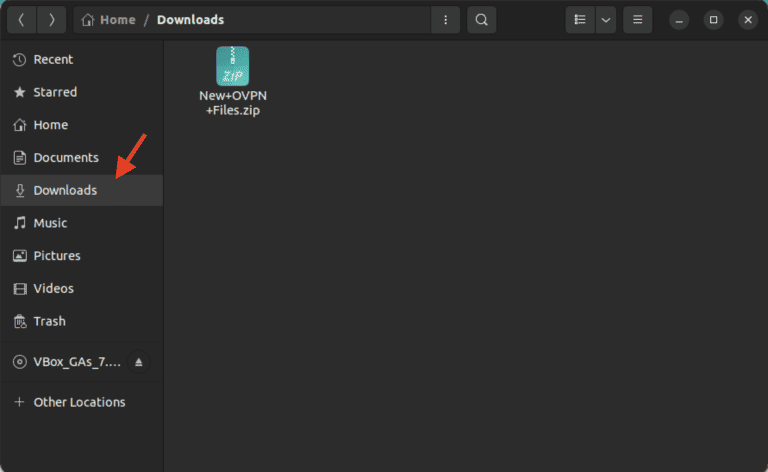Viewport: 768px width, 472px height.
Task: Open the Trash in the sidebar
Action: (x=49, y=321)
